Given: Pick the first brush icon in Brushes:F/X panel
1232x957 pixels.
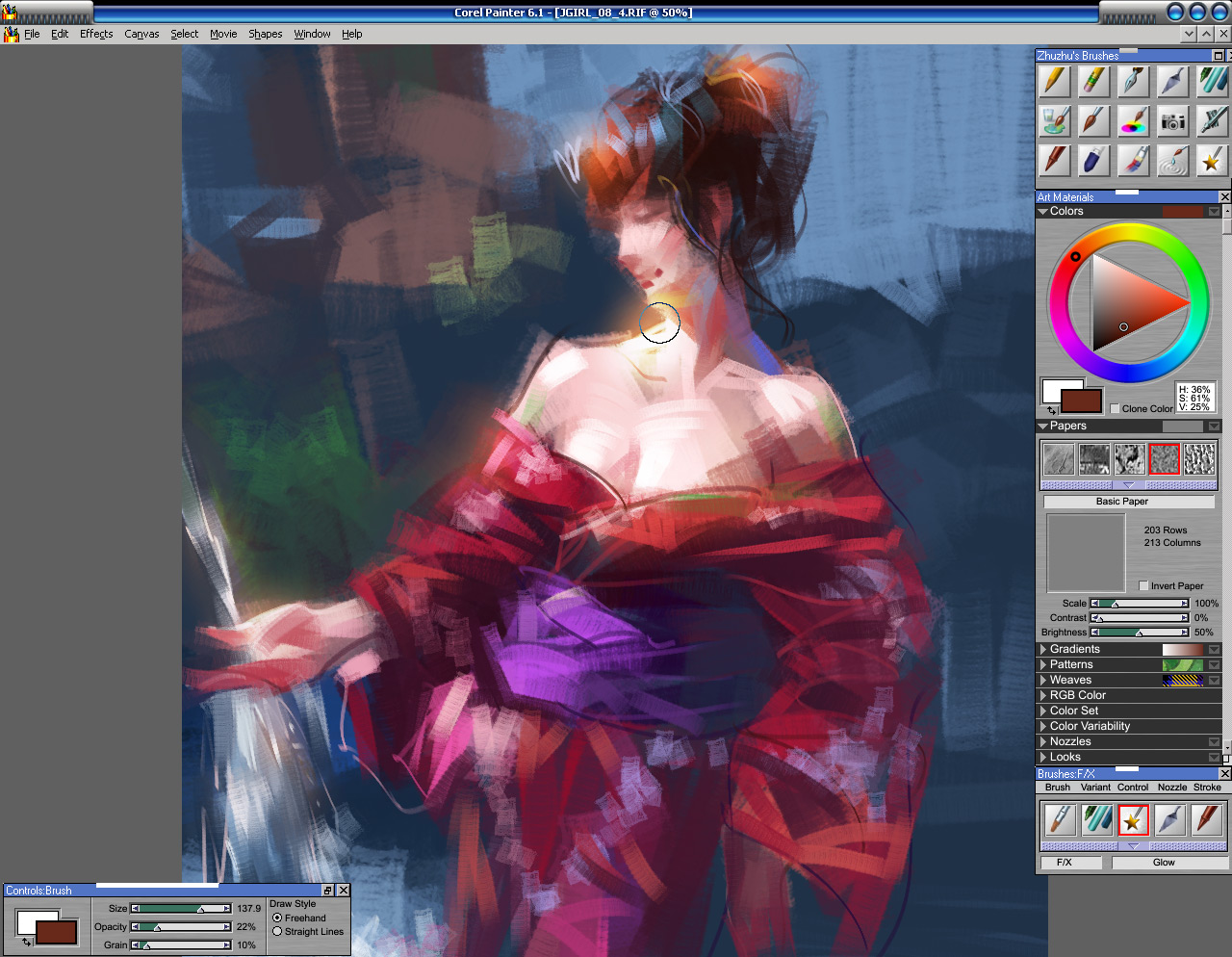Looking at the screenshot, I should [x=1060, y=820].
